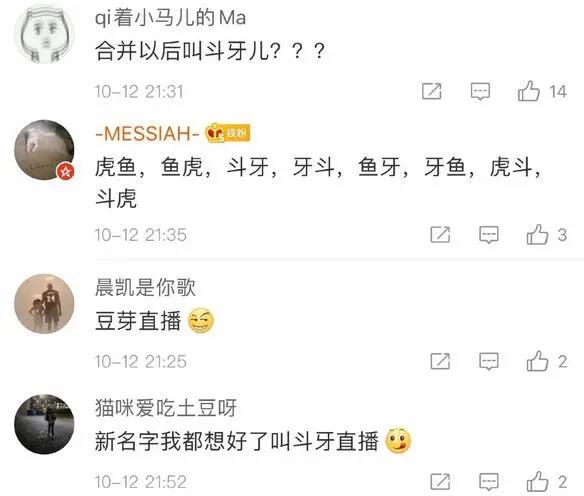Tap the 铁粉 fan badge next to -MESSIAH-
The width and height of the screenshot is (584, 496).
[228, 133]
